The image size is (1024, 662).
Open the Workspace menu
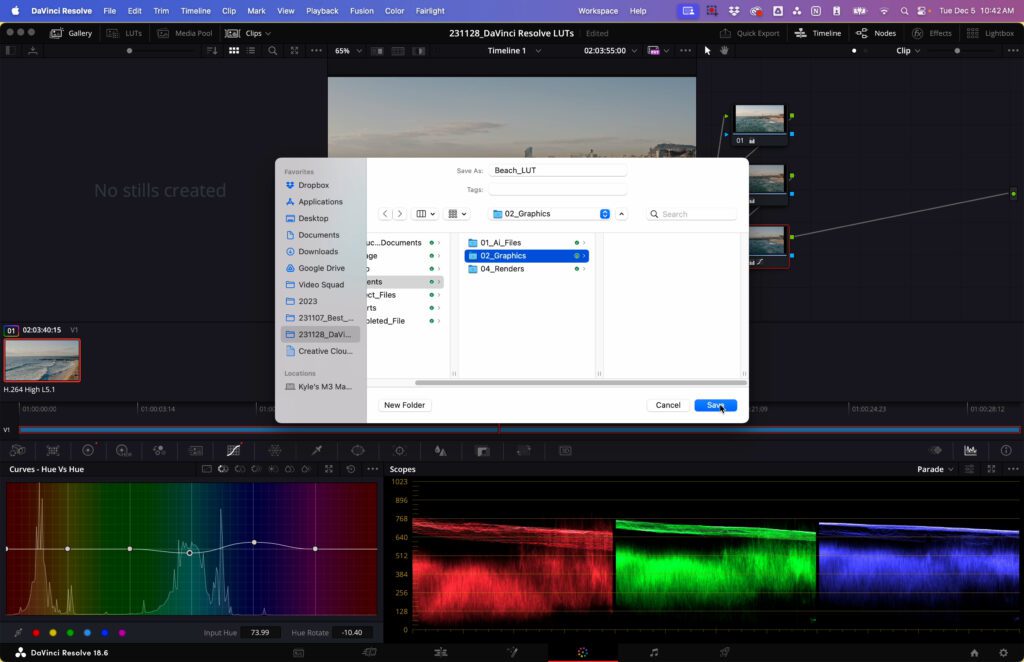[x=598, y=11]
